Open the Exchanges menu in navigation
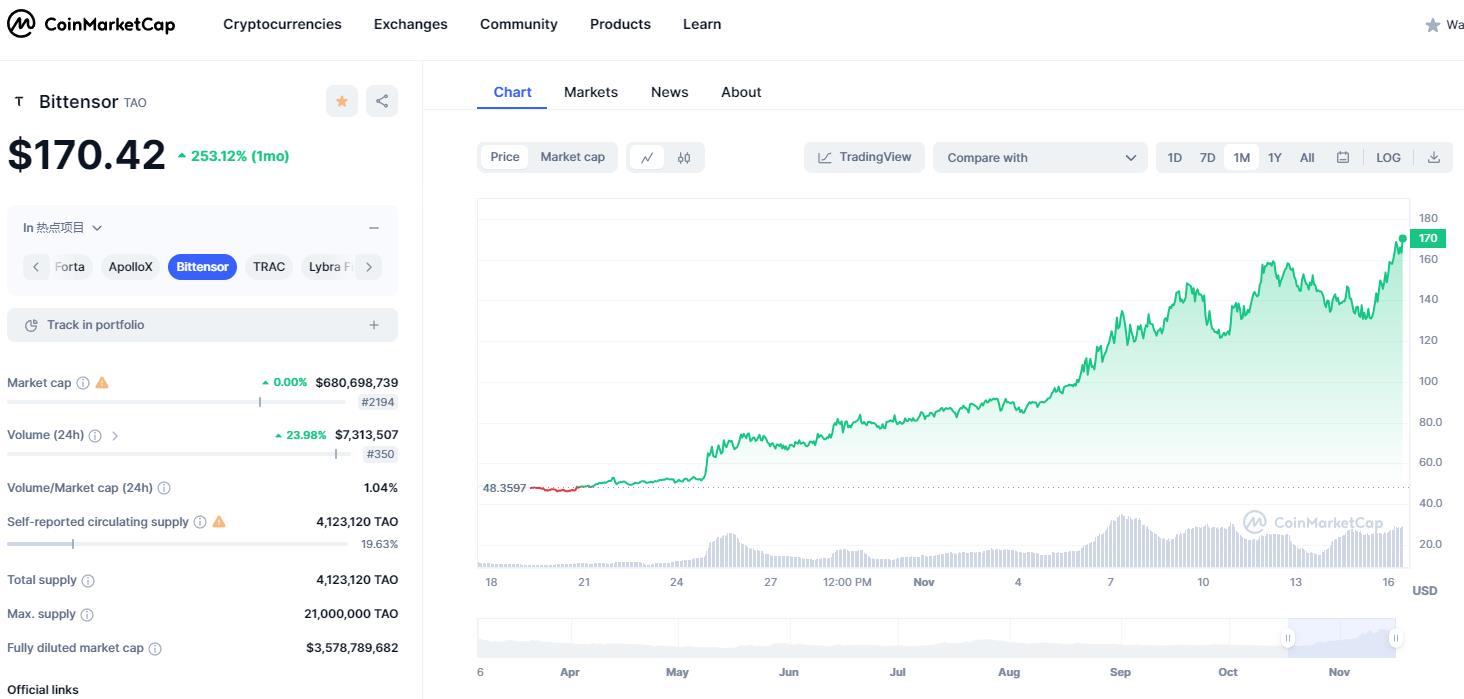This screenshot has width=1464, height=699. pyautogui.click(x=410, y=24)
